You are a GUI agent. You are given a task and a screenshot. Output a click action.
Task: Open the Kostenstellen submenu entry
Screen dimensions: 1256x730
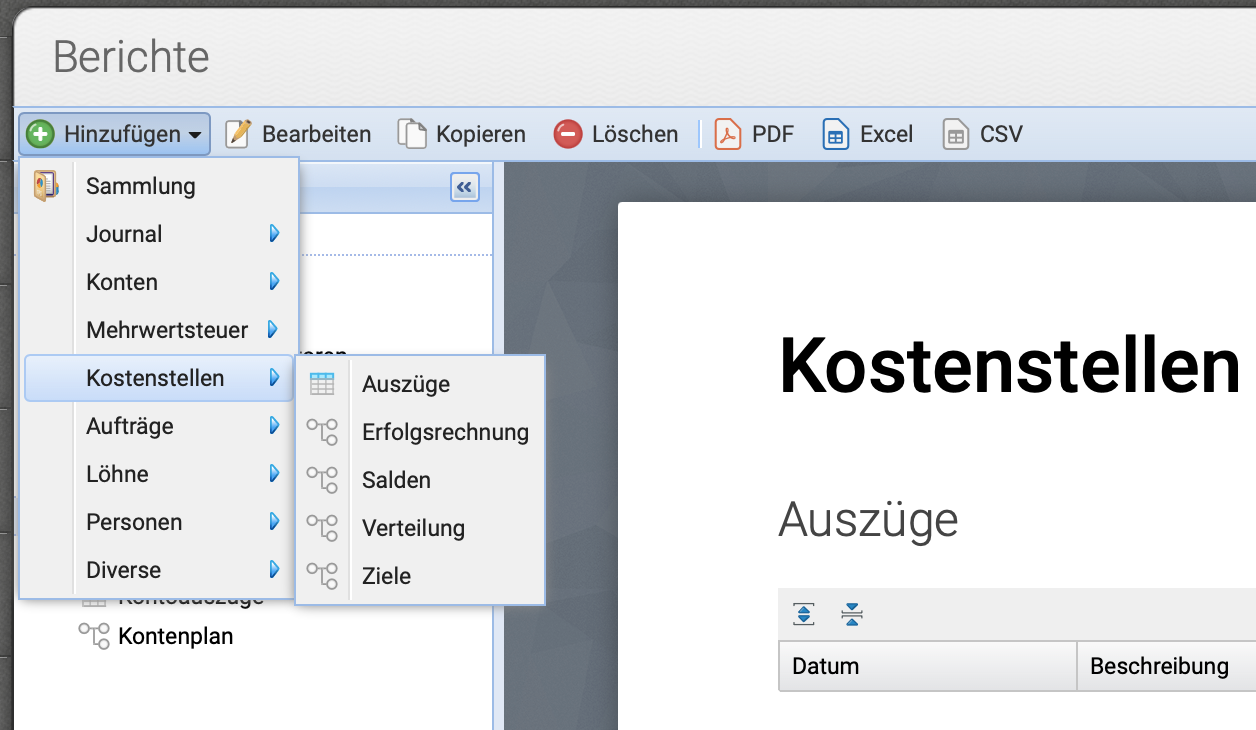coord(159,378)
